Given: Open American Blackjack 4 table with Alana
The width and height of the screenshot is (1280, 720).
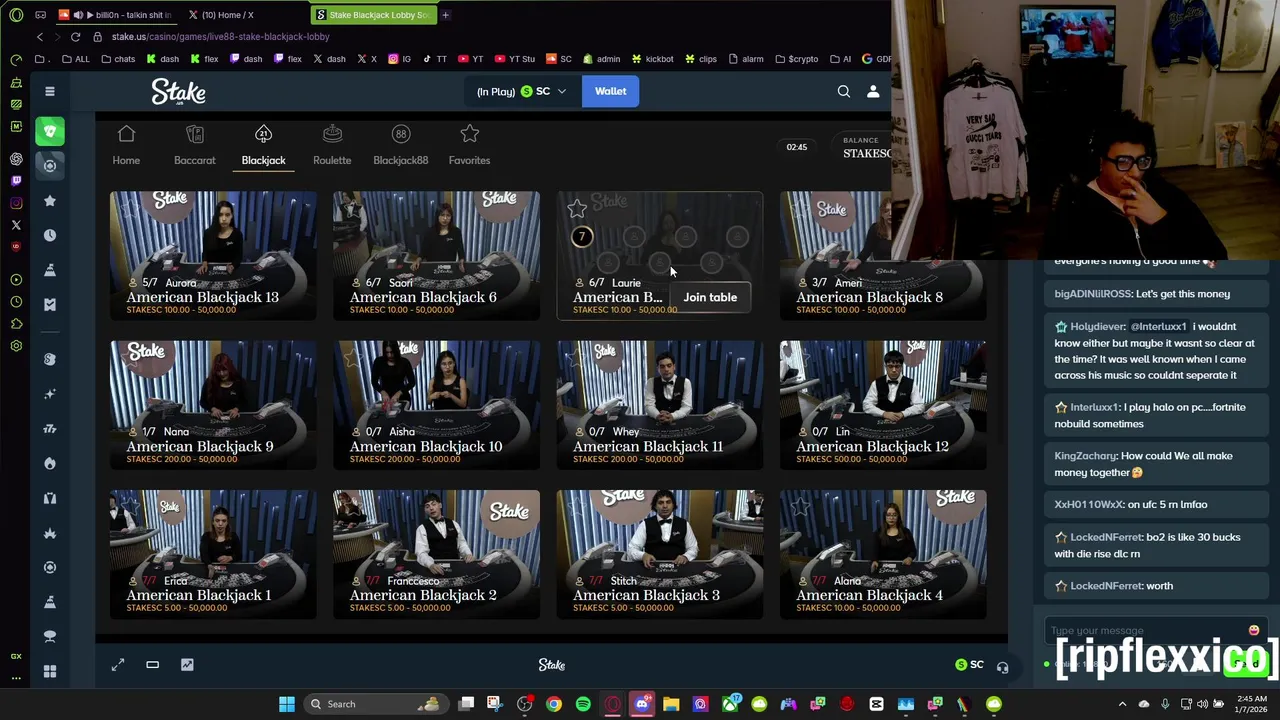Looking at the screenshot, I should (883, 553).
